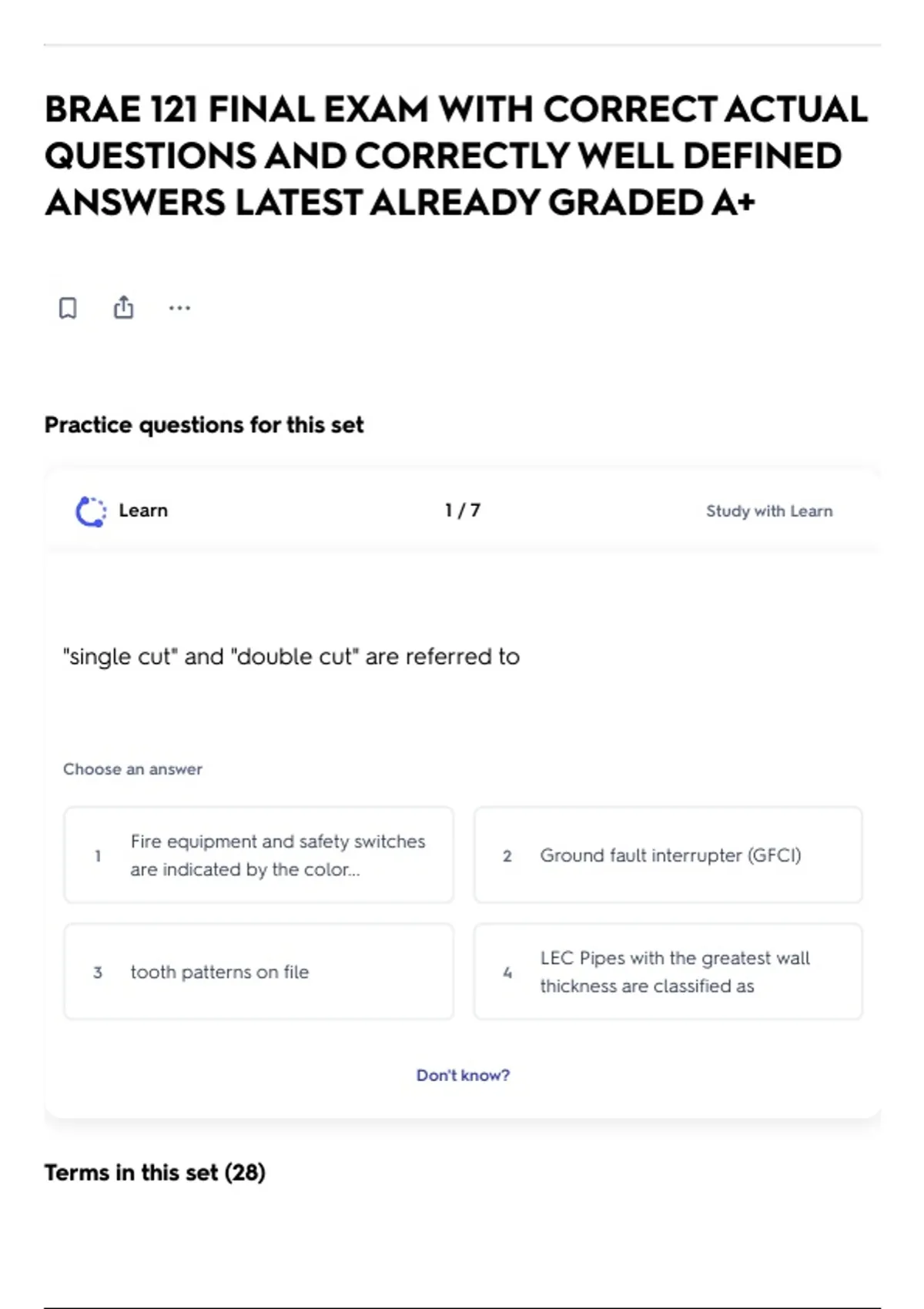Click the Terms in this set (28) heading
924x1309 pixels.
[155, 1173]
